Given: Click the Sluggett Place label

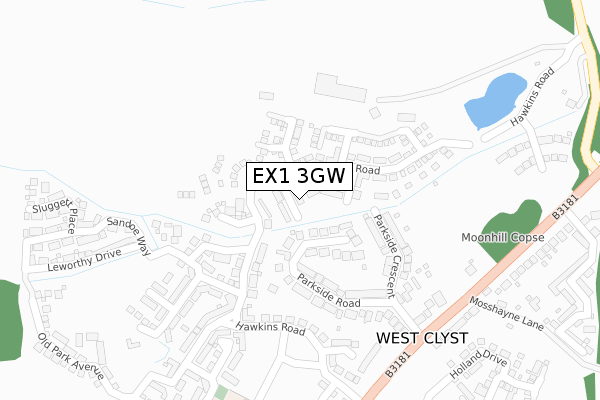Looking at the screenshot, I should (55, 216).
